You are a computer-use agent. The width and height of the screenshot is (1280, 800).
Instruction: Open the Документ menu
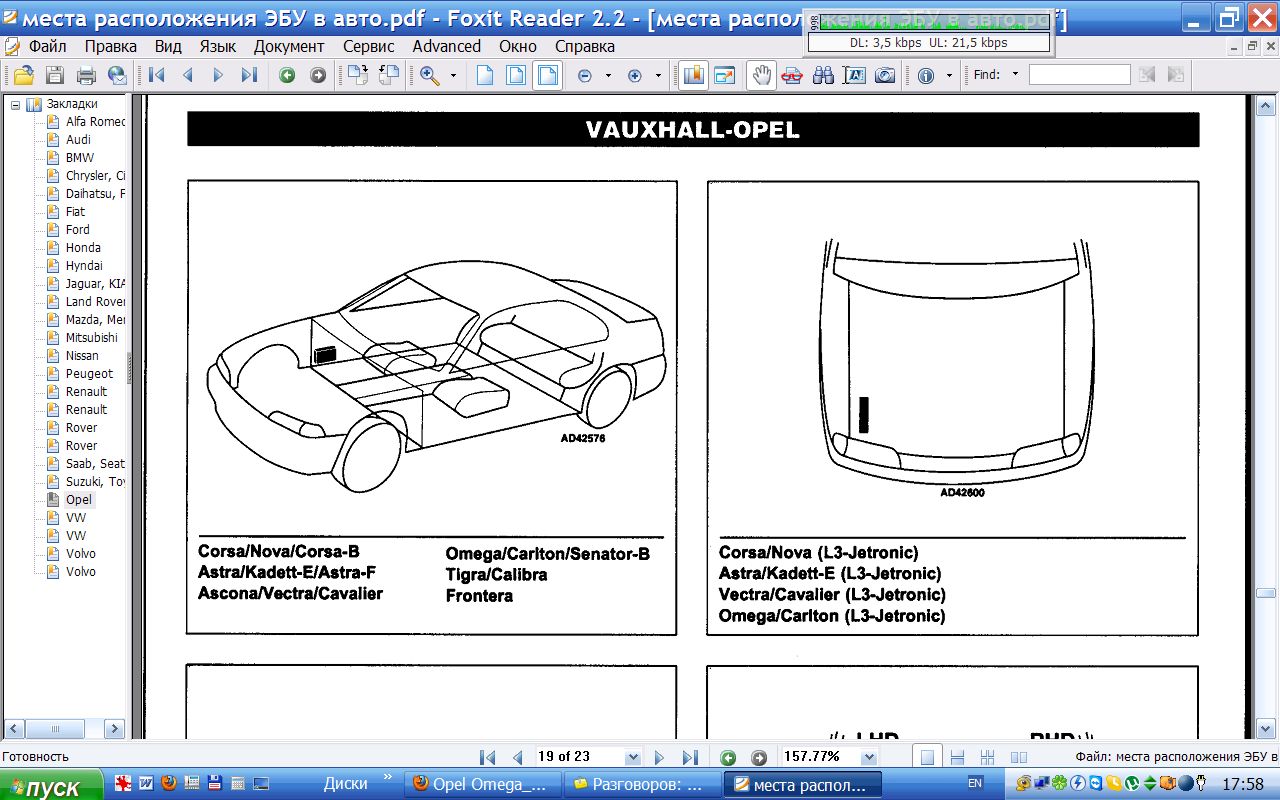288,46
